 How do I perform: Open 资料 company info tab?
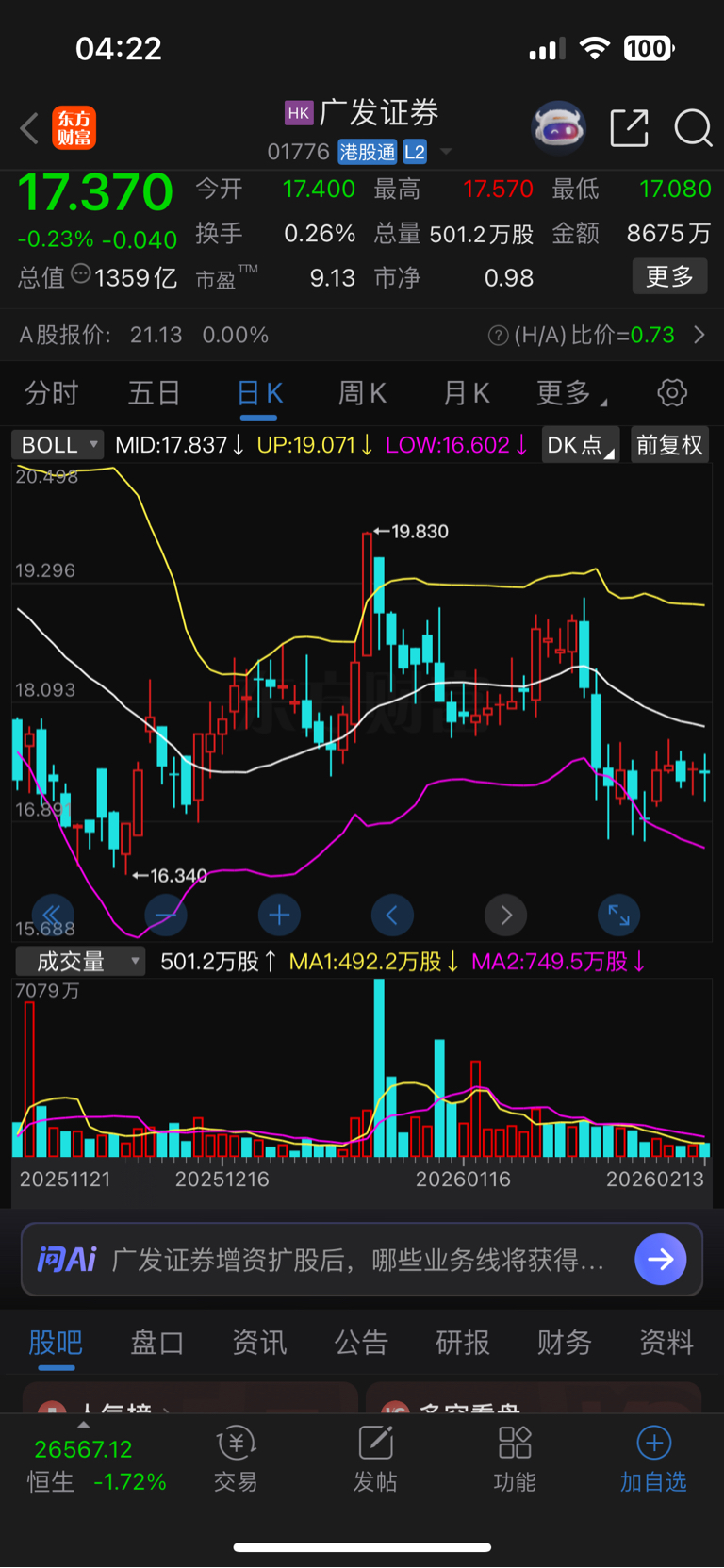666,1343
